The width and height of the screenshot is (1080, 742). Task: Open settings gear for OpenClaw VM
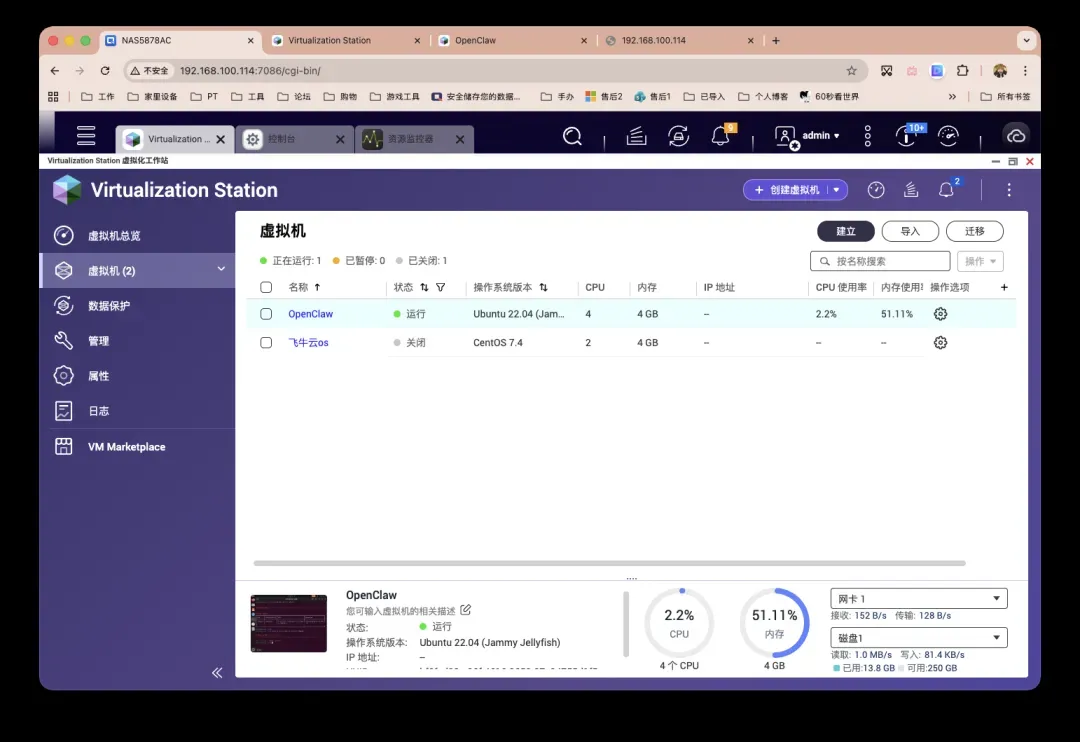pyautogui.click(x=940, y=314)
